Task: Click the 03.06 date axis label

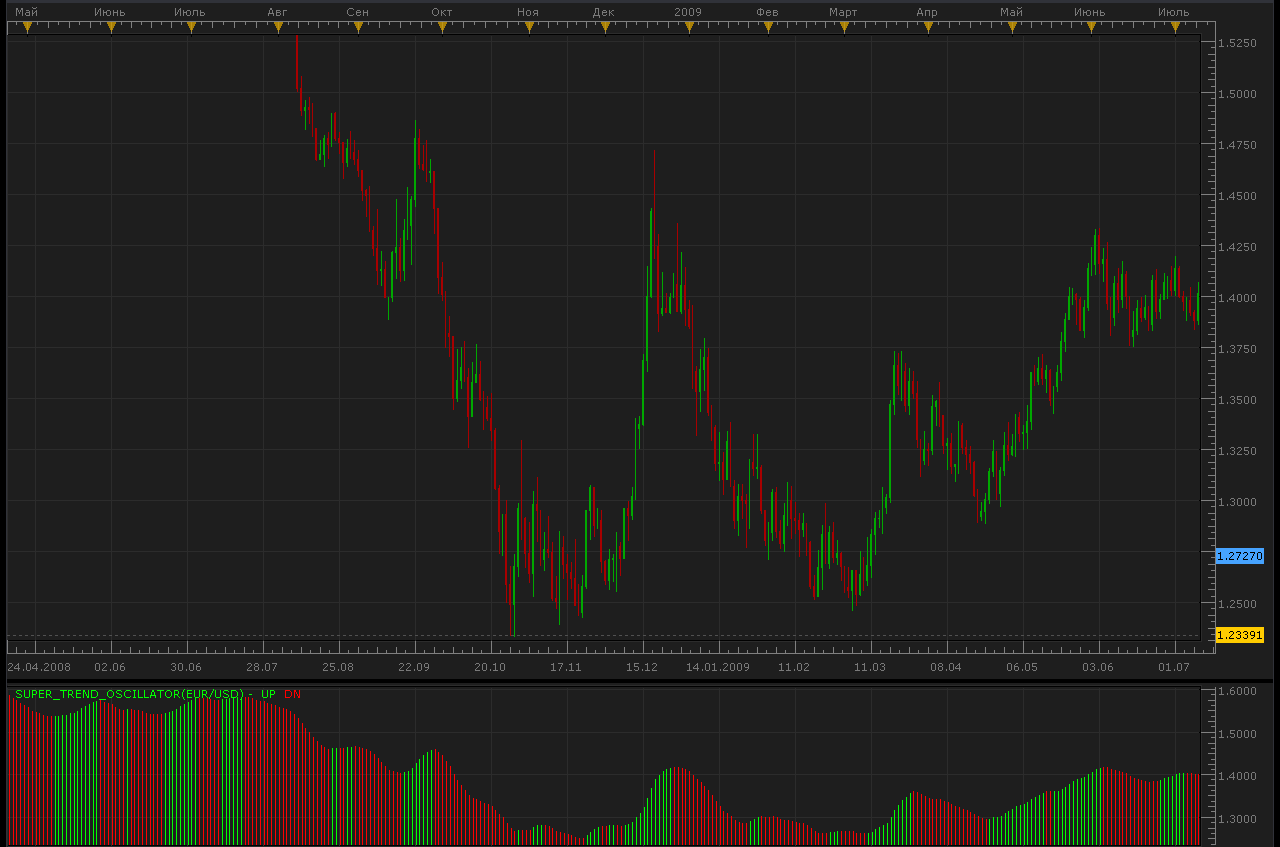Action: pos(1098,667)
